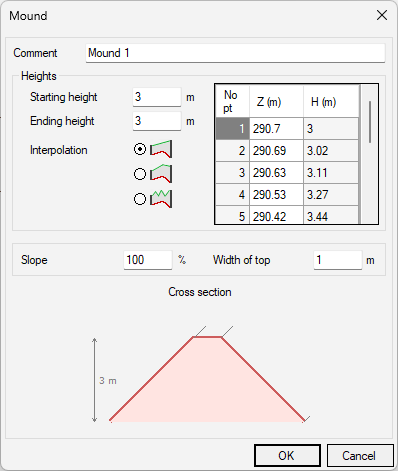Click the H (m) column header
The height and width of the screenshot is (471, 398).
[331, 101]
